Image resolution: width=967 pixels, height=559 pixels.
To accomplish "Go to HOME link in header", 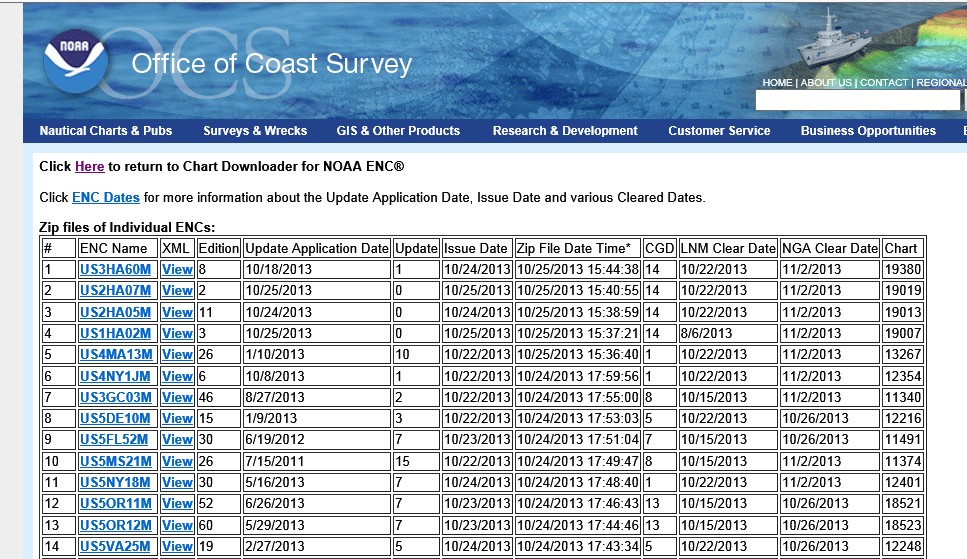I will point(777,83).
